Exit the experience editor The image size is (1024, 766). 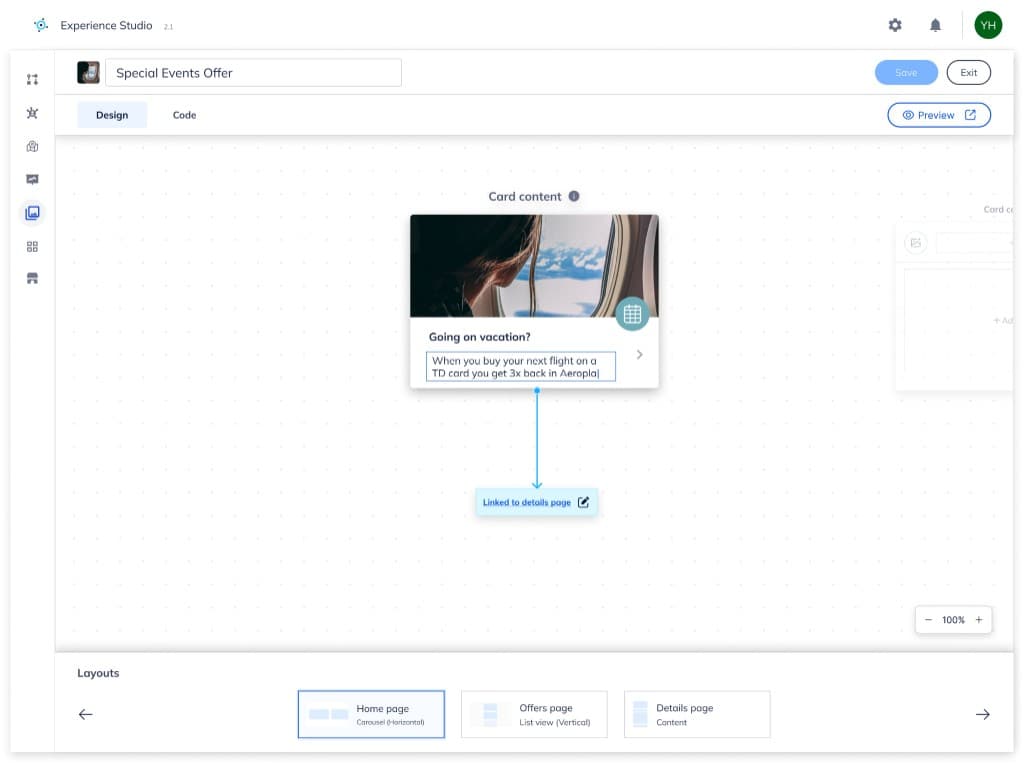coord(968,71)
